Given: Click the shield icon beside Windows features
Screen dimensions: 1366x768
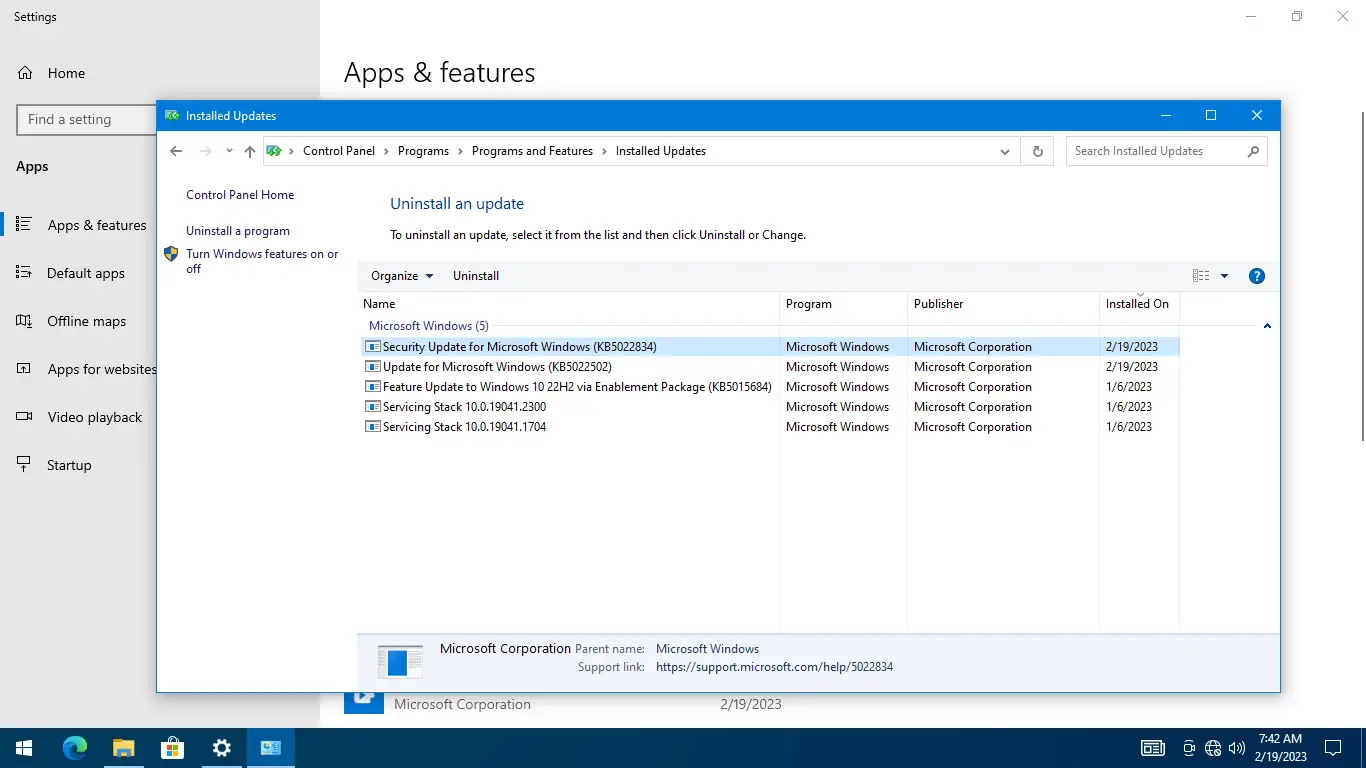Looking at the screenshot, I should tap(171, 254).
